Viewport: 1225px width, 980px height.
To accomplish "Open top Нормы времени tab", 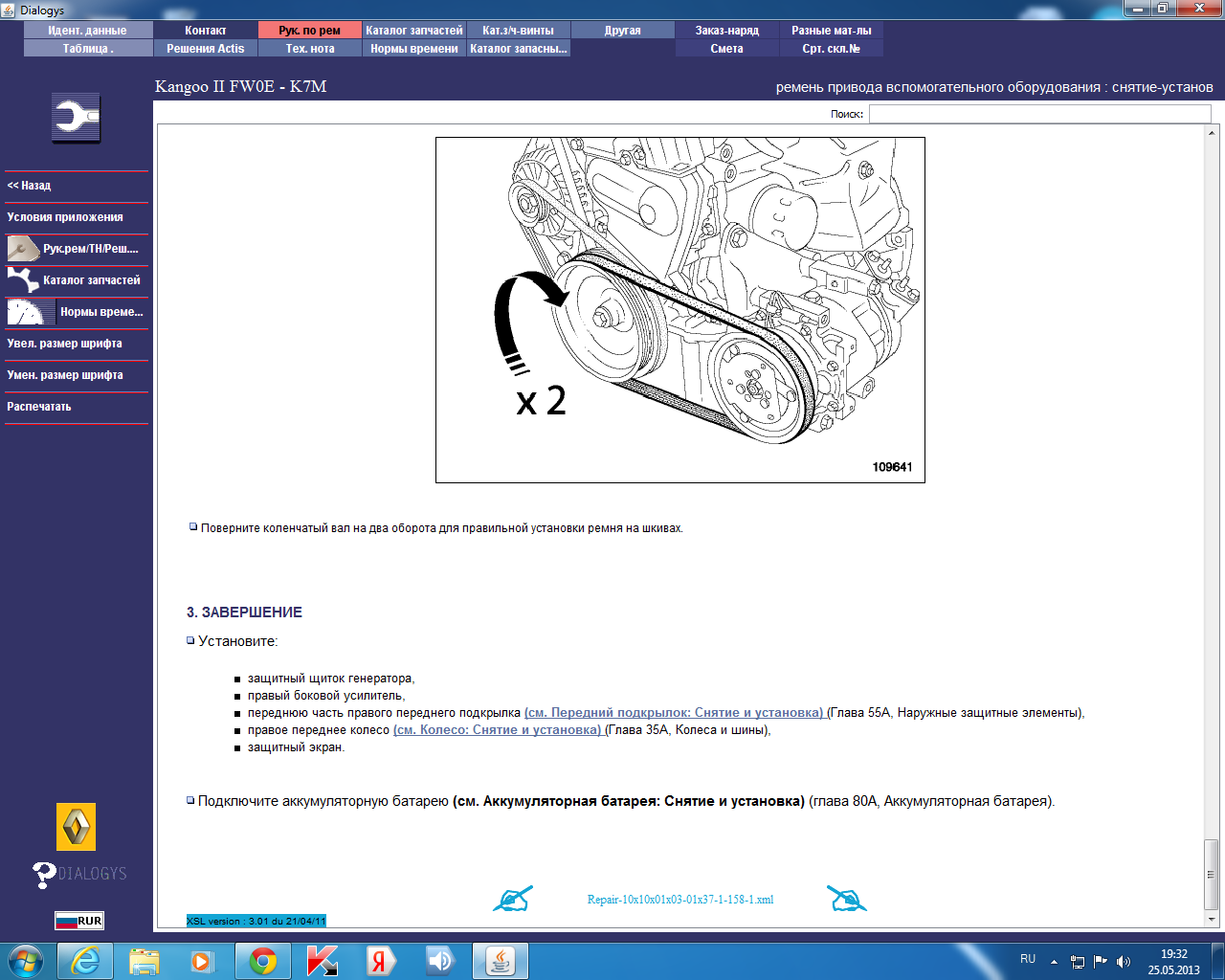I will [414, 49].
